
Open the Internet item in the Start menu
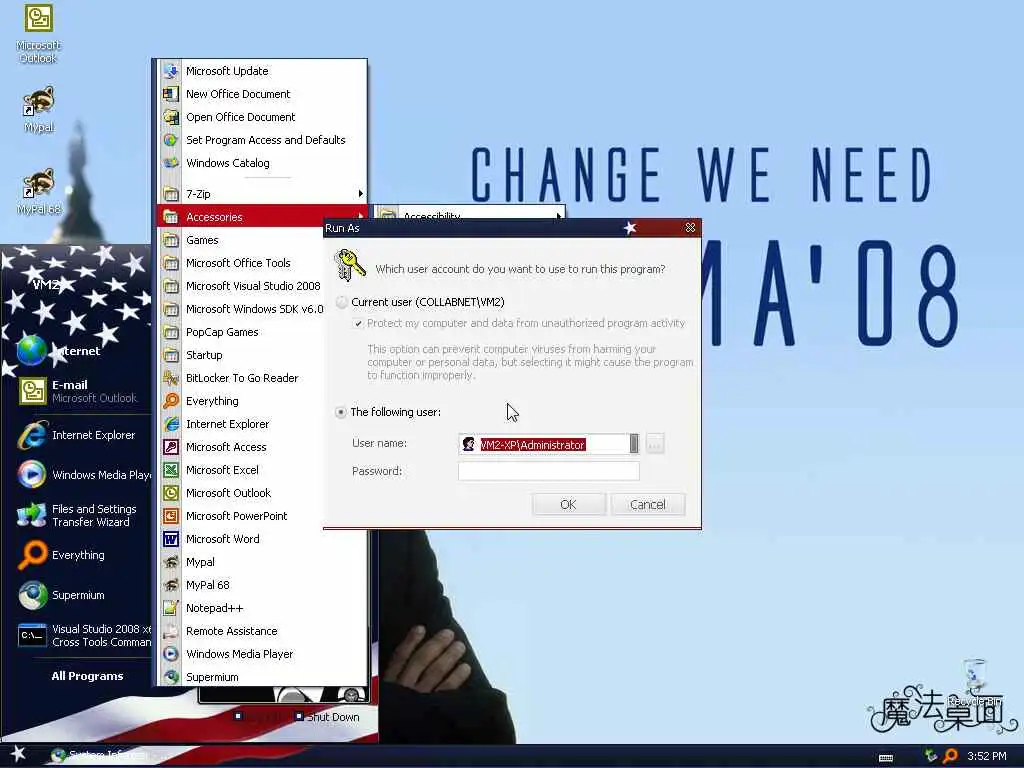[x=76, y=351]
